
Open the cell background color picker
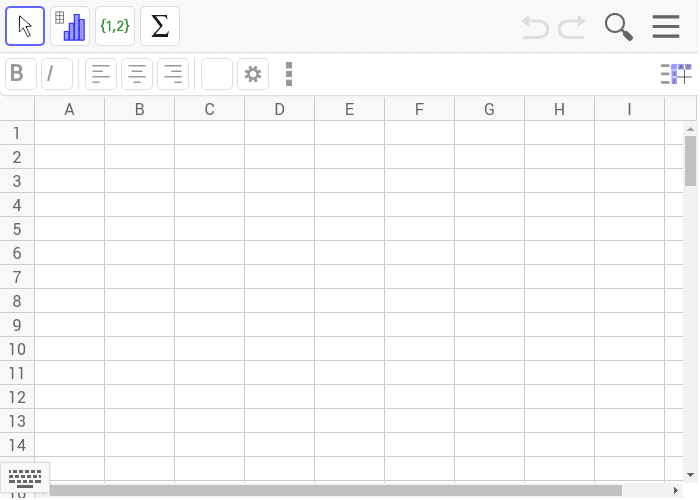[x=217, y=74]
